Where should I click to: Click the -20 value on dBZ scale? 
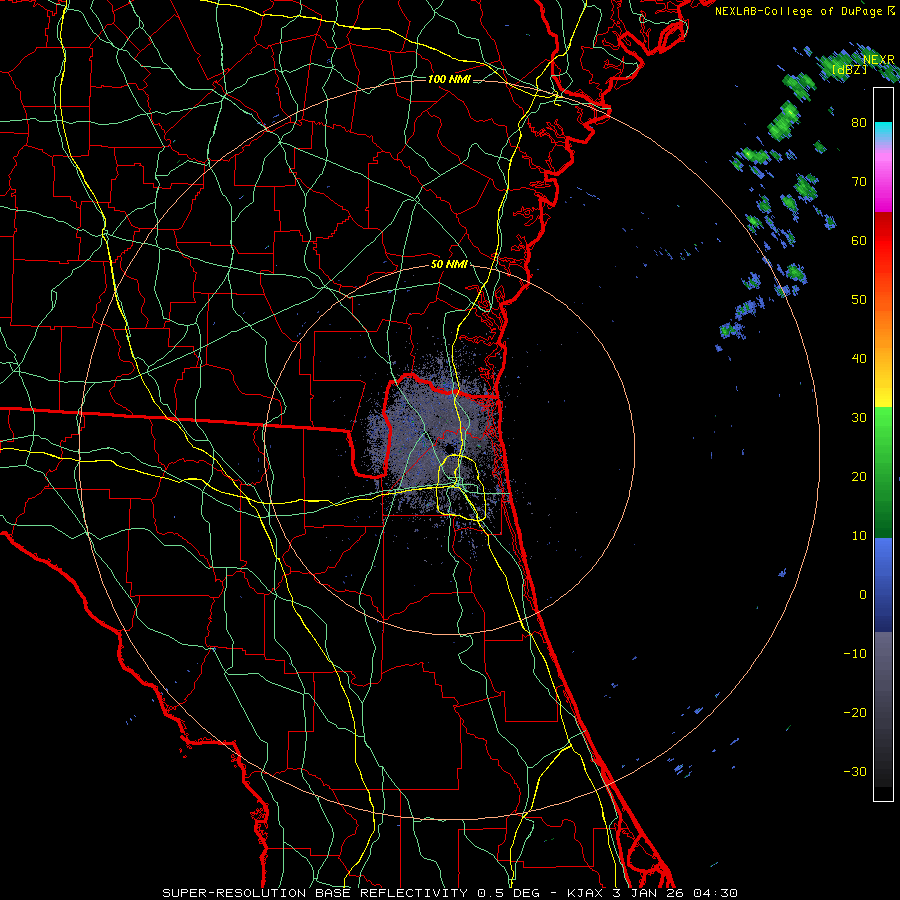pos(855,712)
